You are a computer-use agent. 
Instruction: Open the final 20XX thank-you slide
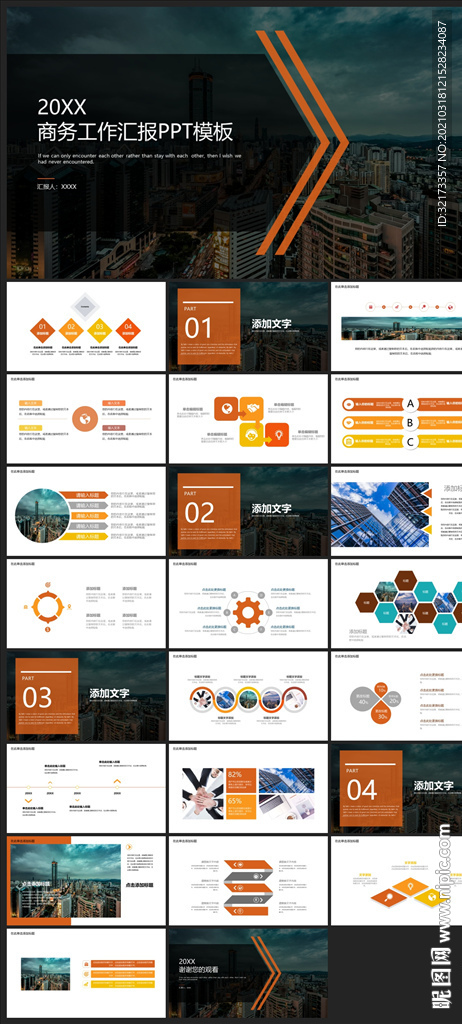coord(248,972)
